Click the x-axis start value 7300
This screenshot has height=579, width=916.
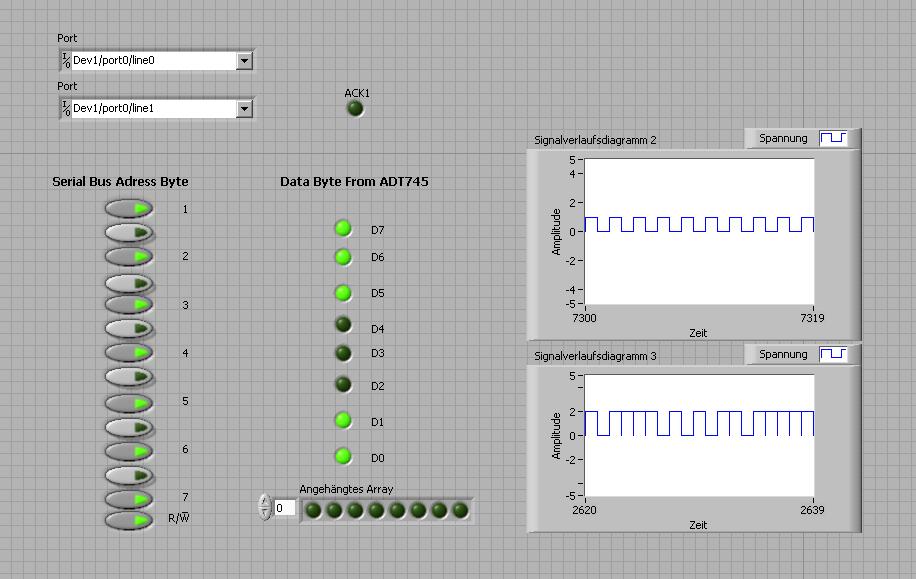(584, 318)
